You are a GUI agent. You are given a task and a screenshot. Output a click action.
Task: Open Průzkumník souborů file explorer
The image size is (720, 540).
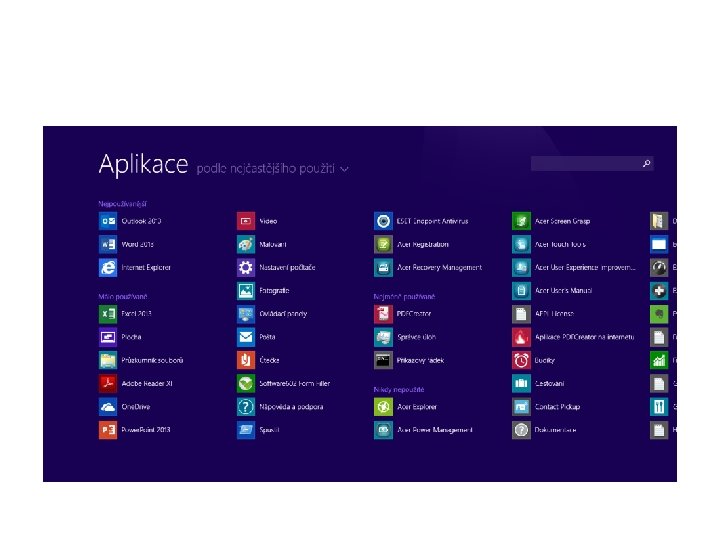pos(141,360)
